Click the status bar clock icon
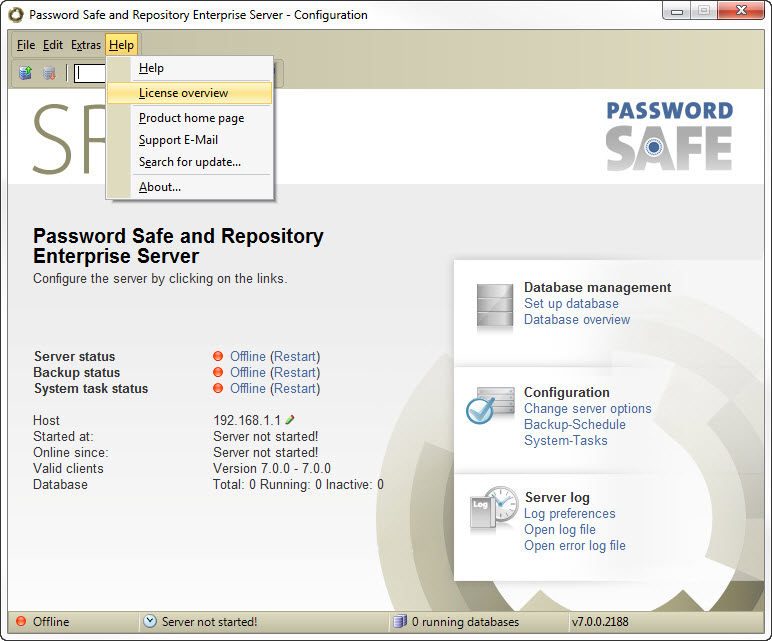Screen dimensions: 772x641 pyautogui.click(x=150, y=621)
